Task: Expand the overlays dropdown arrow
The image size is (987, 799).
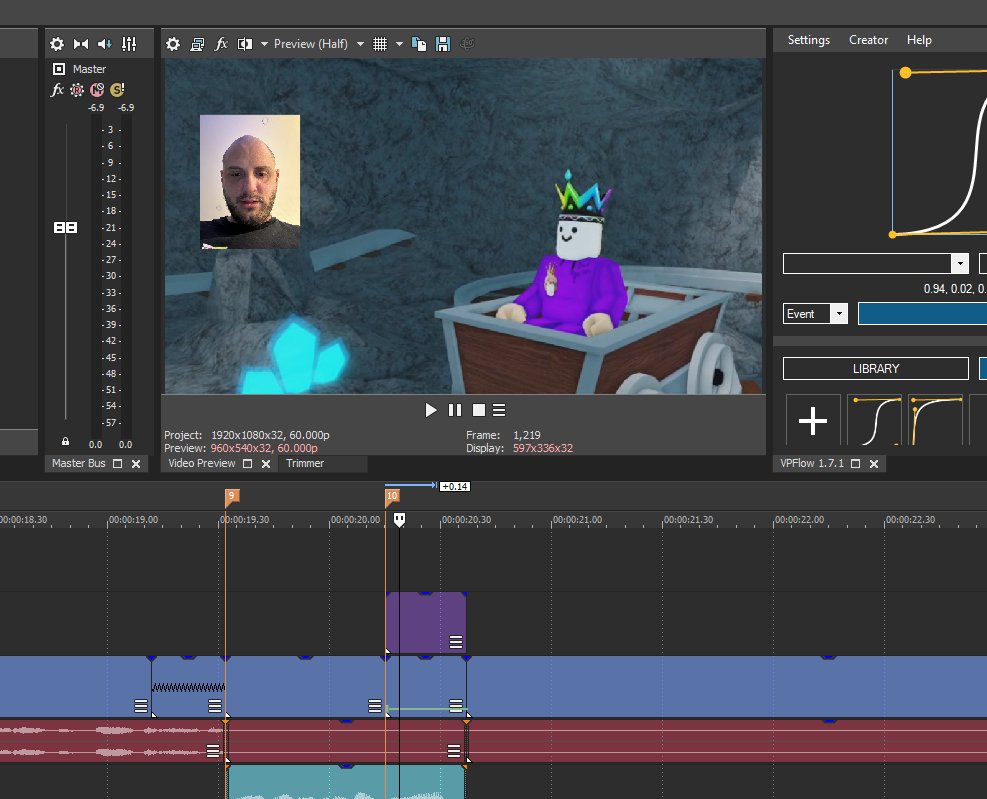Action: (399, 43)
